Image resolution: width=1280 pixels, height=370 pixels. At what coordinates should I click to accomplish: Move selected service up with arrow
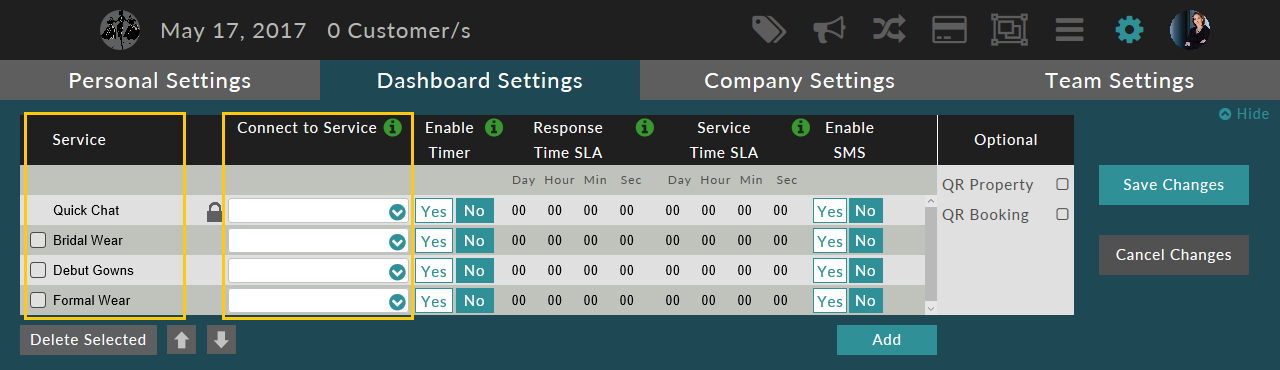click(181, 340)
